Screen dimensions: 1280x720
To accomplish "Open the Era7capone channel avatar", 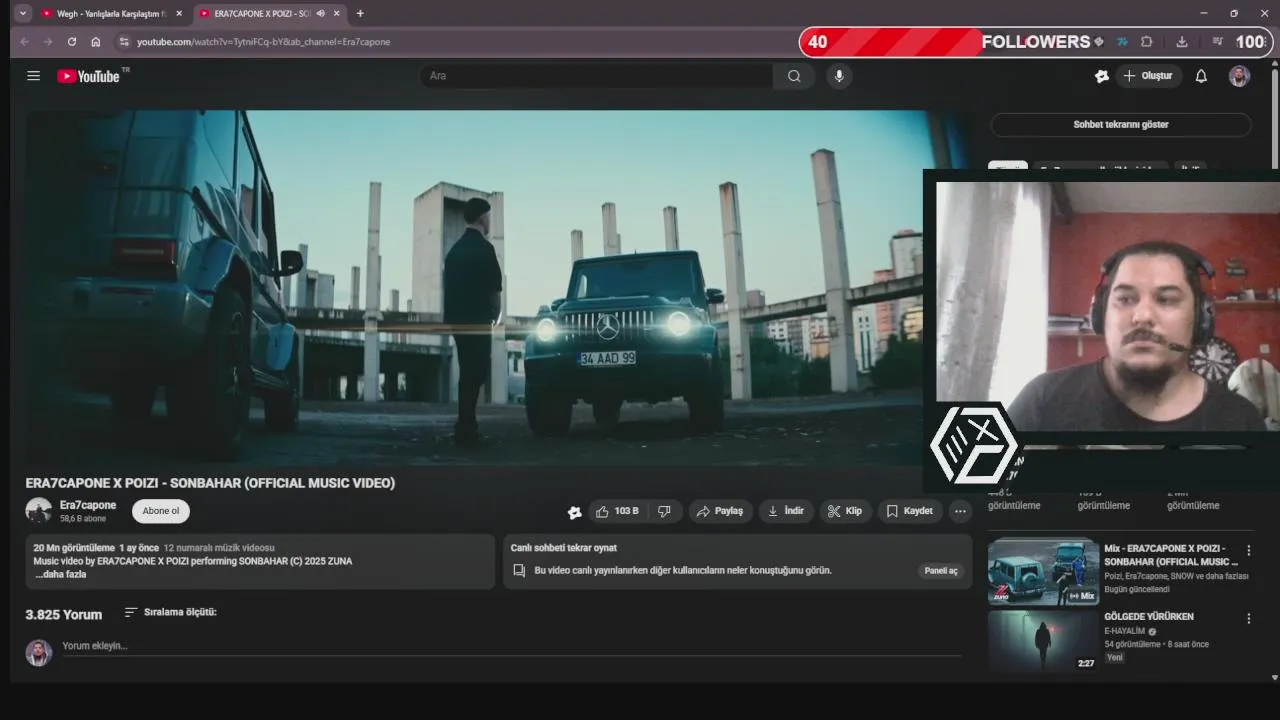I will click(38, 511).
